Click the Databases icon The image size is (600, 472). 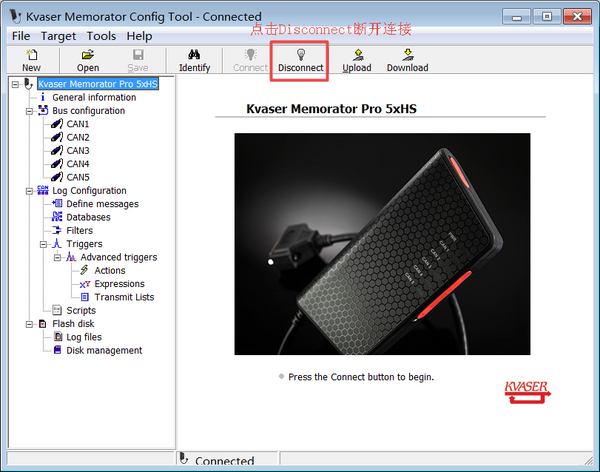pos(57,217)
